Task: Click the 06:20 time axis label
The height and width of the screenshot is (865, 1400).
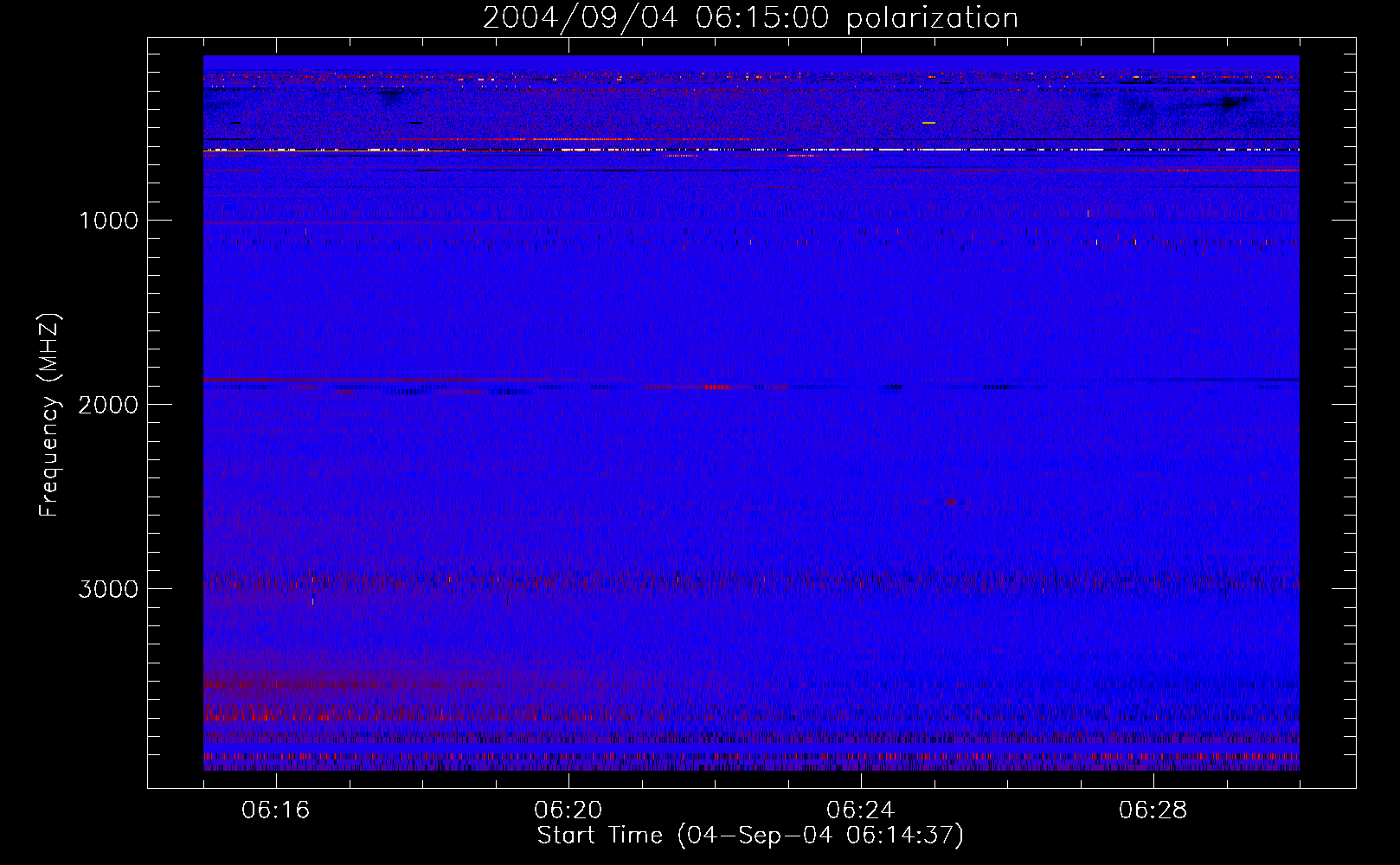Action: [568, 810]
